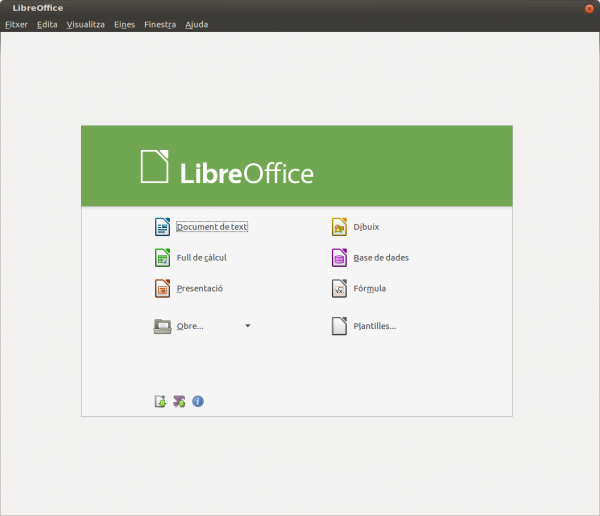Create a new Document de text

click(x=212, y=227)
